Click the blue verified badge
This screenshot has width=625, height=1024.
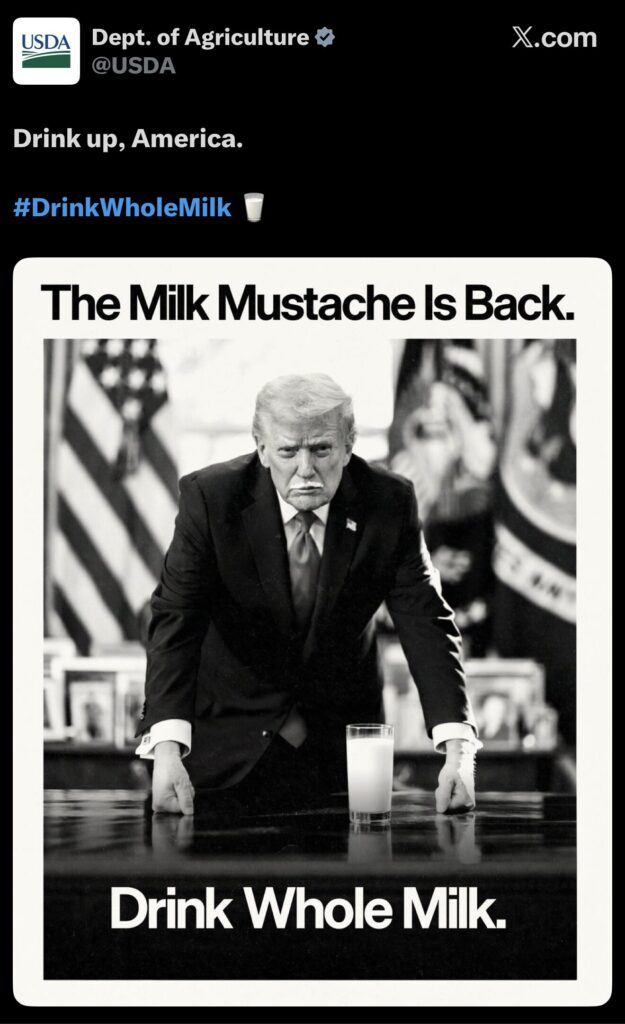[x=325, y=37]
